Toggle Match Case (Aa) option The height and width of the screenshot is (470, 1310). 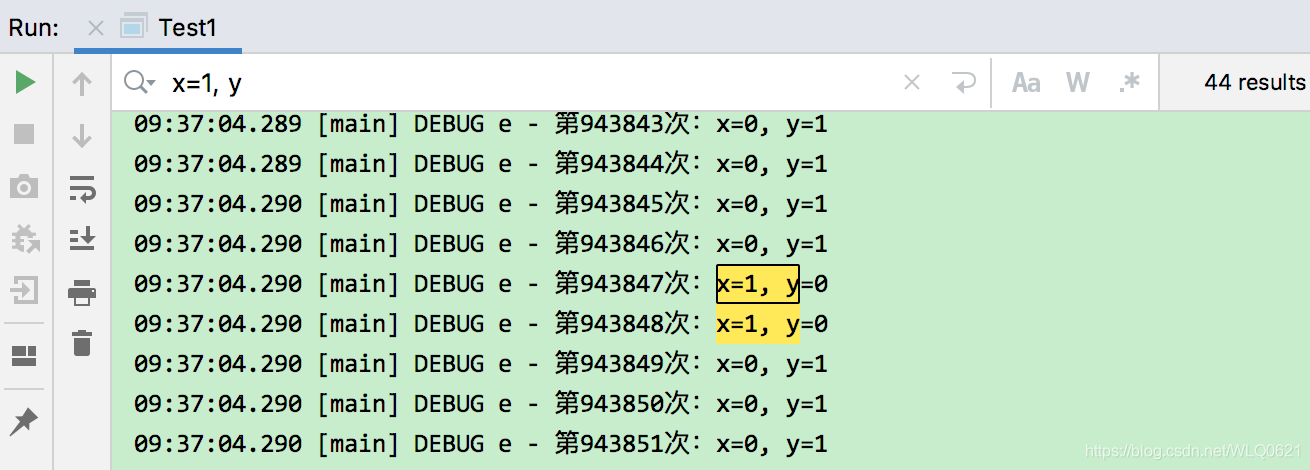coord(1026,83)
